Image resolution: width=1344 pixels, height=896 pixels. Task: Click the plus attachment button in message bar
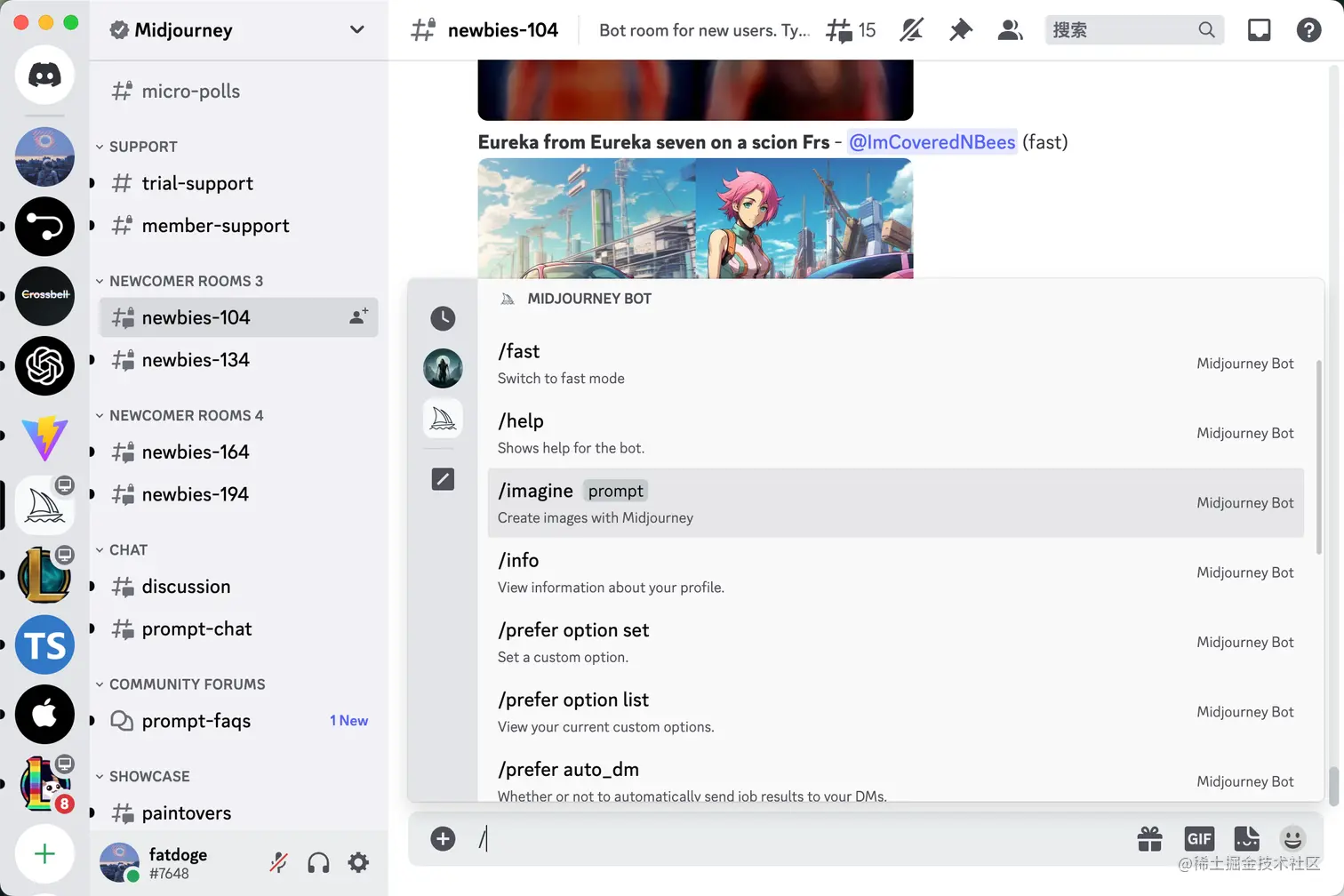[443, 838]
